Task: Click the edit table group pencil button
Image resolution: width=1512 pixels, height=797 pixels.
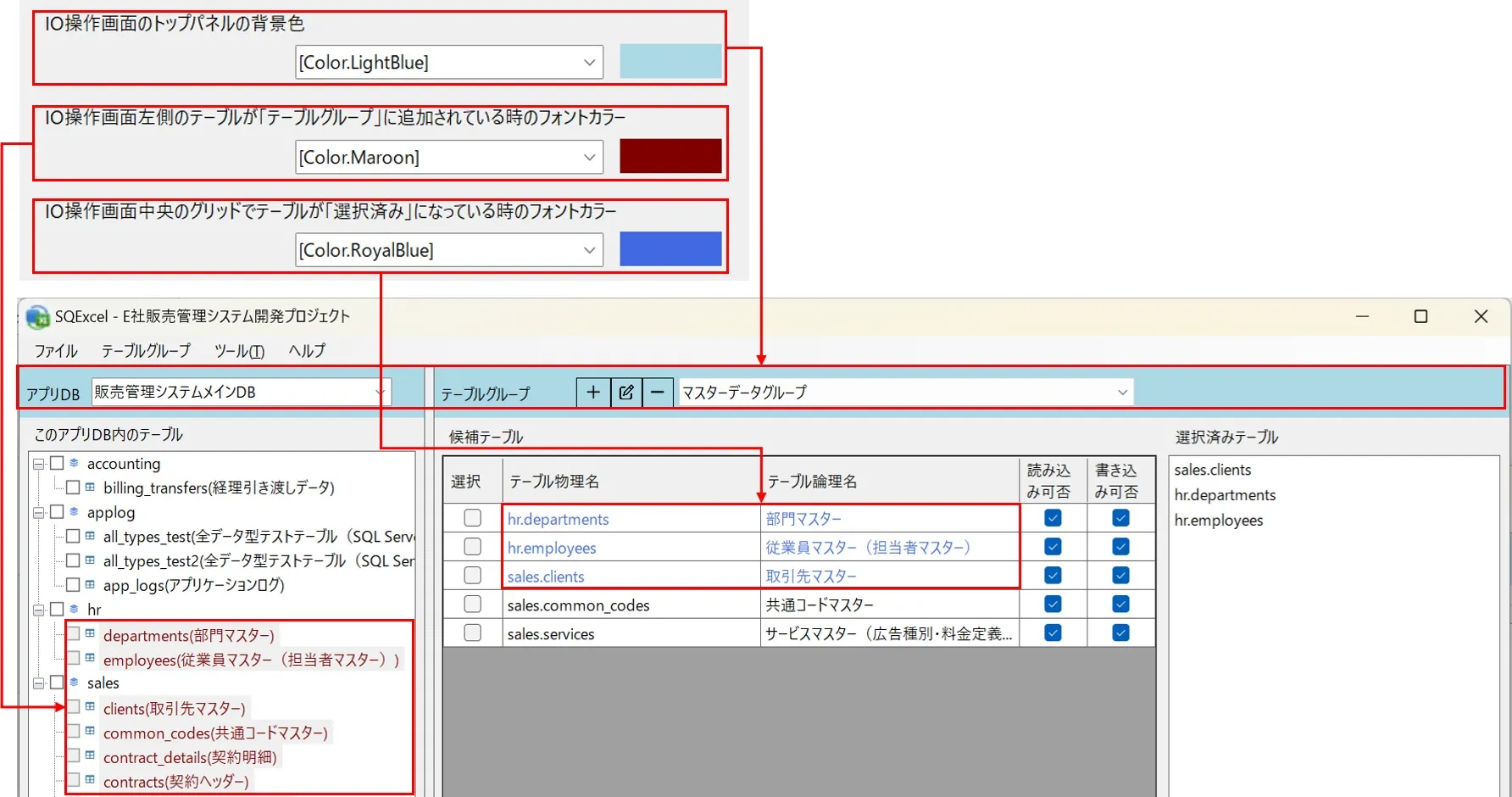Action: pyautogui.click(x=626, y=392)
